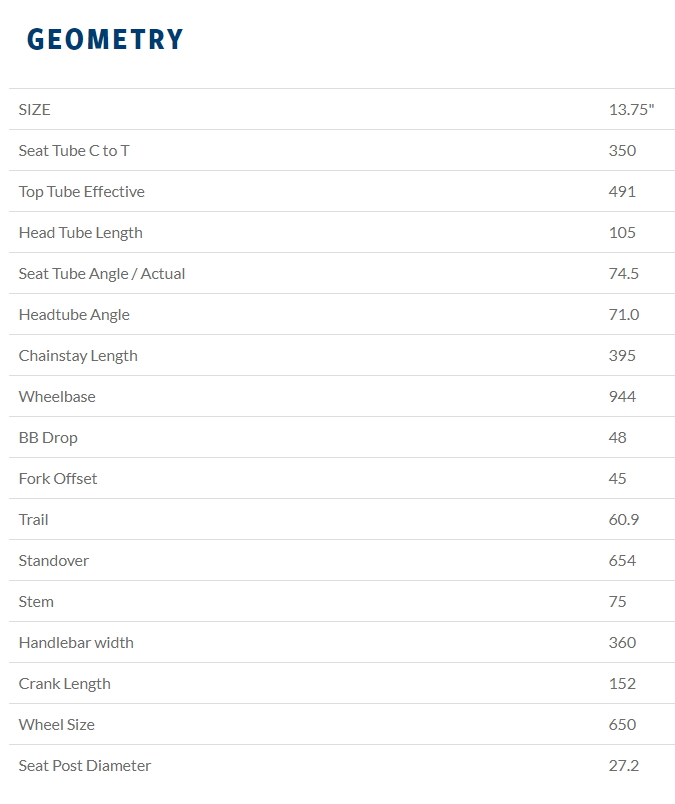Click the Top Tube Effective value 491
The width and height of the screenshot is (675, 804).
click(622, 191)
